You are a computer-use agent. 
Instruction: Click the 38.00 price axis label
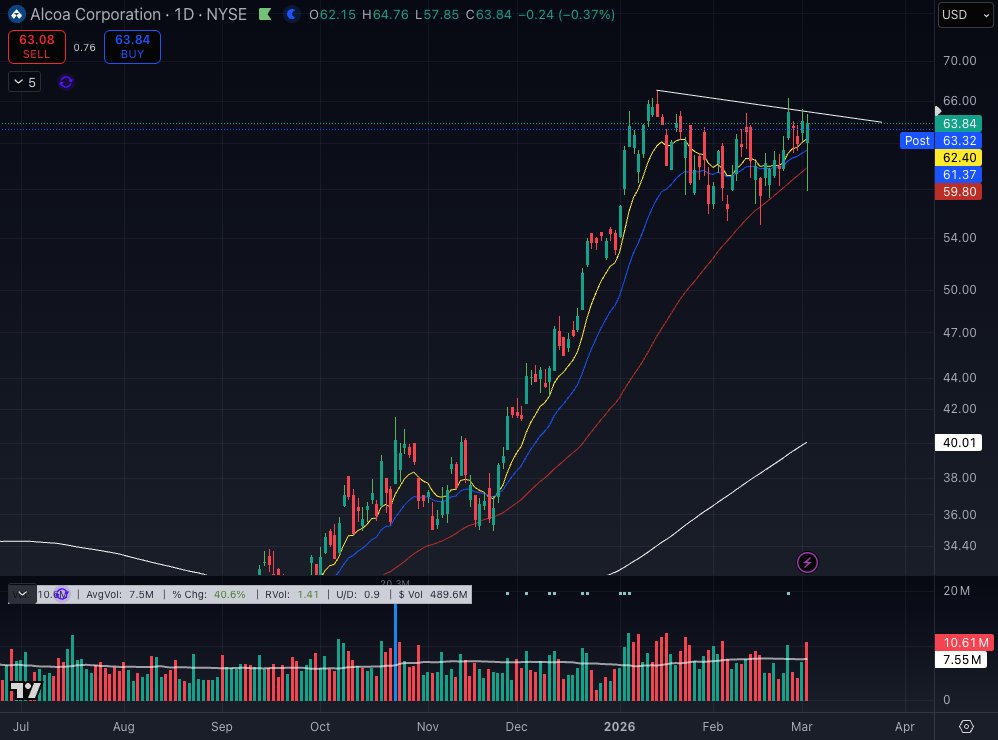coord(959,477)
